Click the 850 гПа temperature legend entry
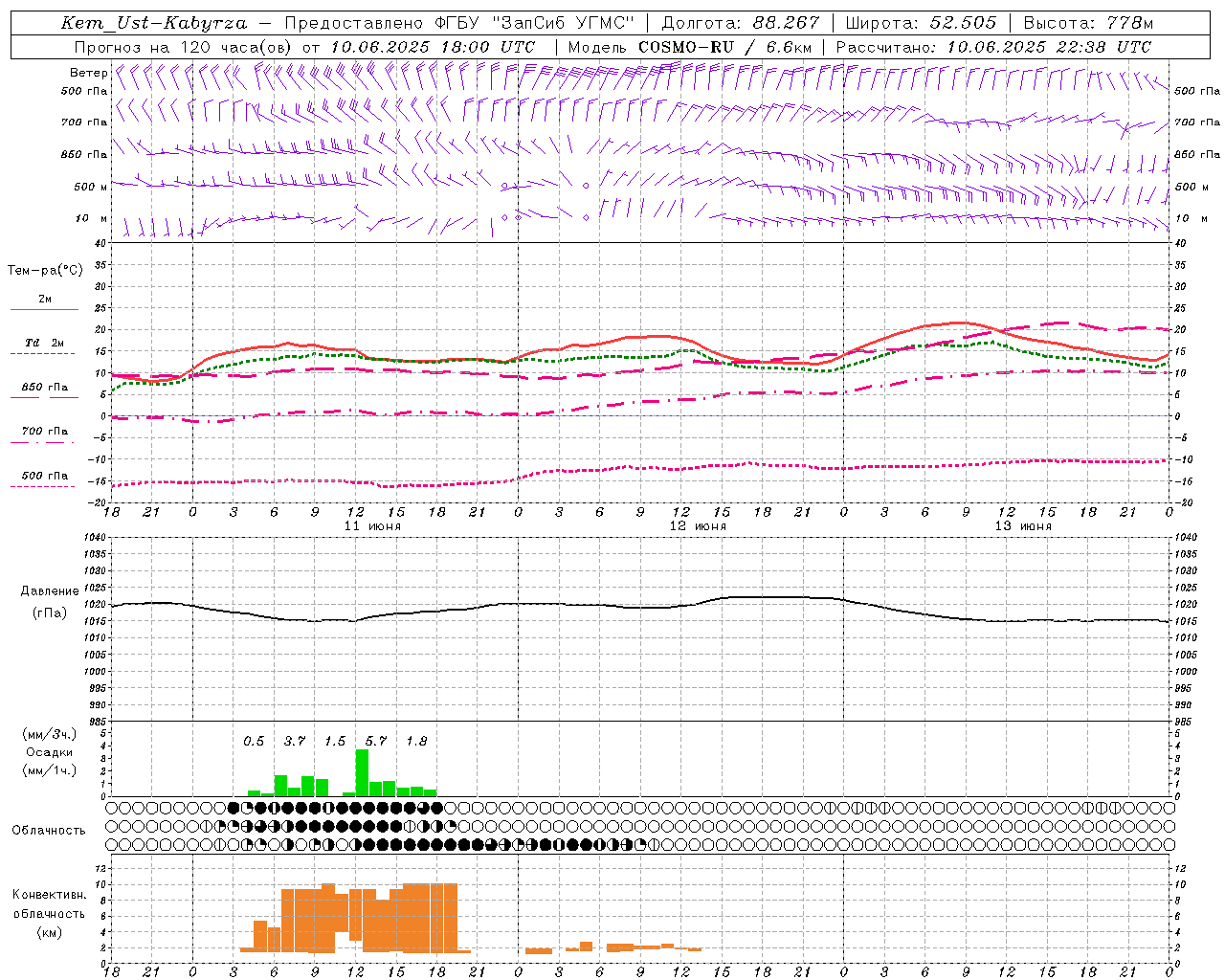Viewport: 1225px width, 980px height. point(45,388)
